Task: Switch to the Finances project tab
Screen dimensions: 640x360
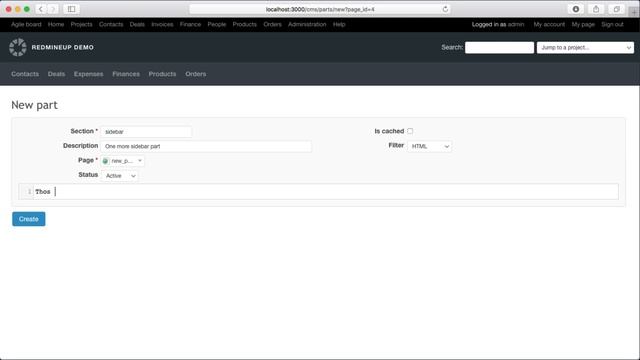Action: pyautogui.click(x=126, y=74)
